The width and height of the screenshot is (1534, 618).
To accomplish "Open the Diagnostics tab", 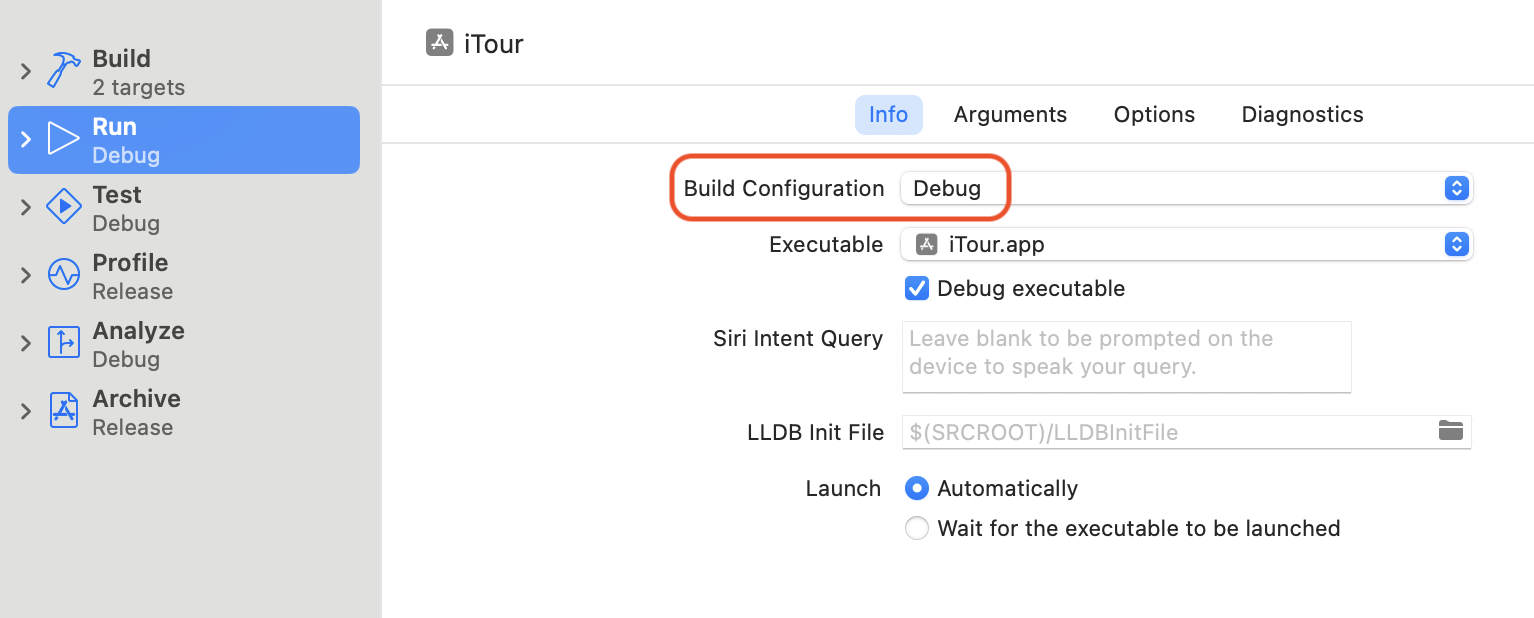I will 1302,115.
